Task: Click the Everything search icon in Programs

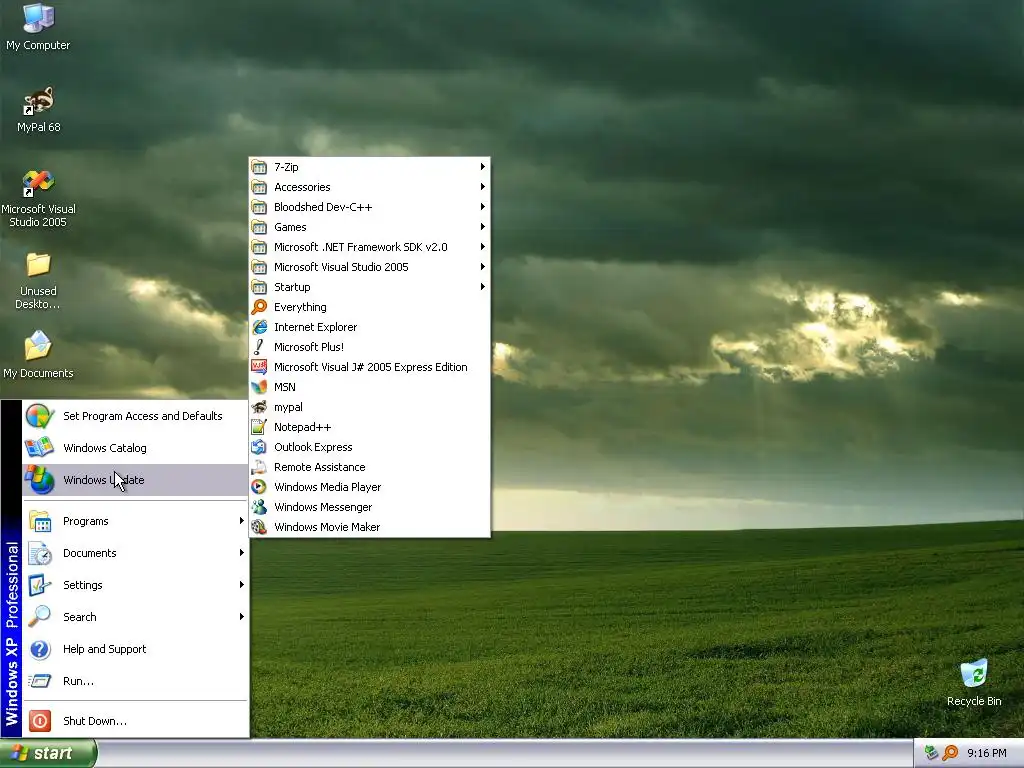Action: [x=259, y=307]
